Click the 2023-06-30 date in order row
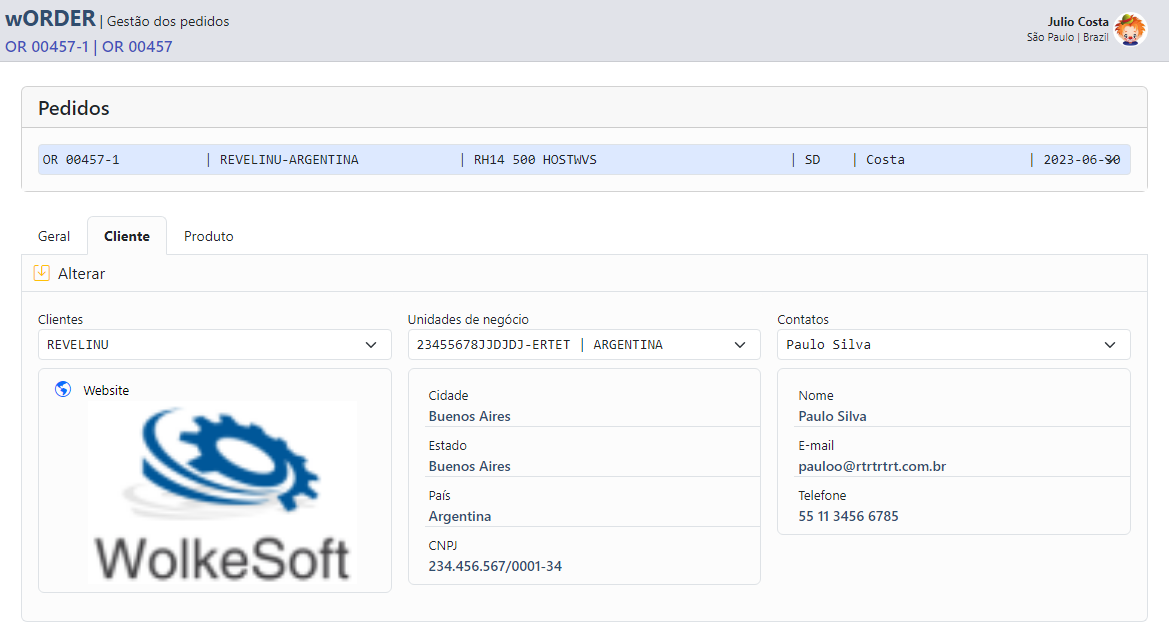1169x639 pixels. (1082, 160)
